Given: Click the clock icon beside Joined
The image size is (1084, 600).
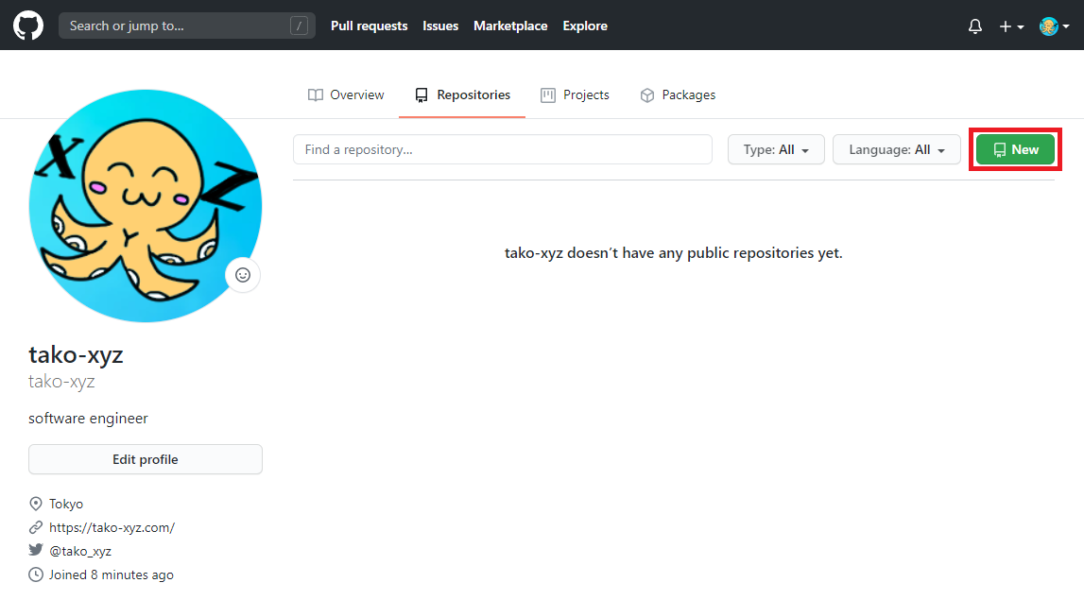Looking at the screenshot, I should 36,575.
